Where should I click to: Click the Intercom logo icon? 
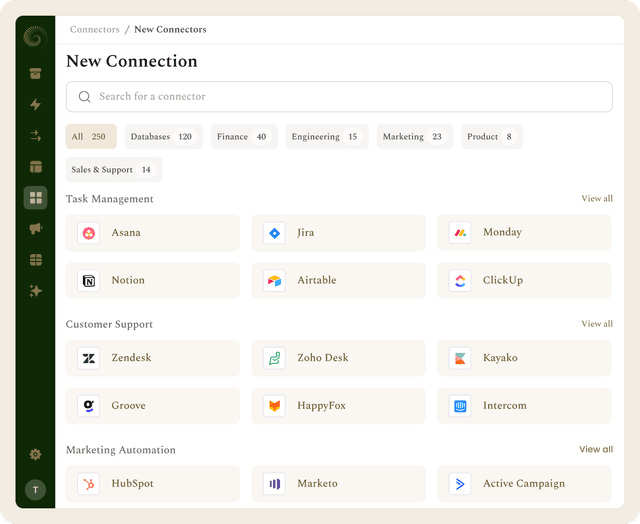coord(460,406)
